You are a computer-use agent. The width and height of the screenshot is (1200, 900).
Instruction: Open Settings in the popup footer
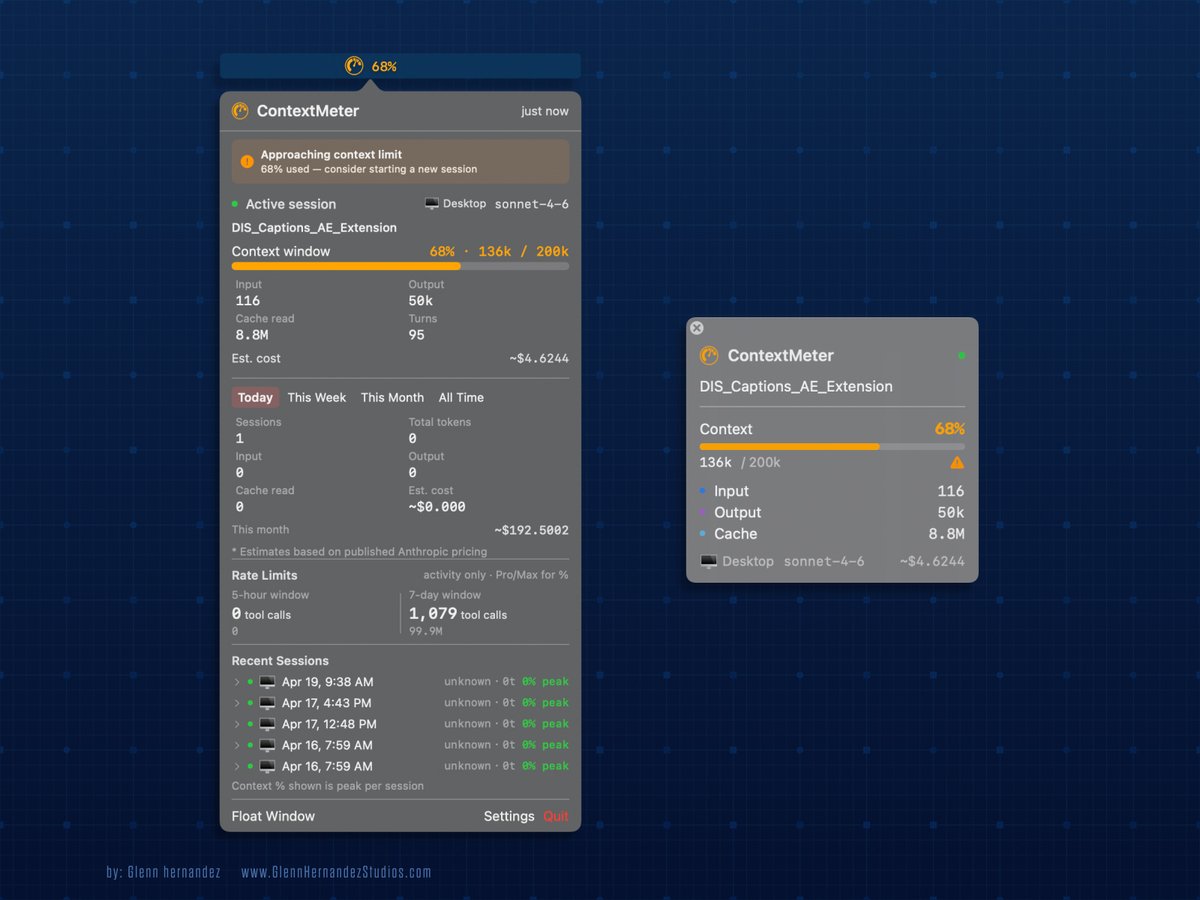[x=509, y=816]
